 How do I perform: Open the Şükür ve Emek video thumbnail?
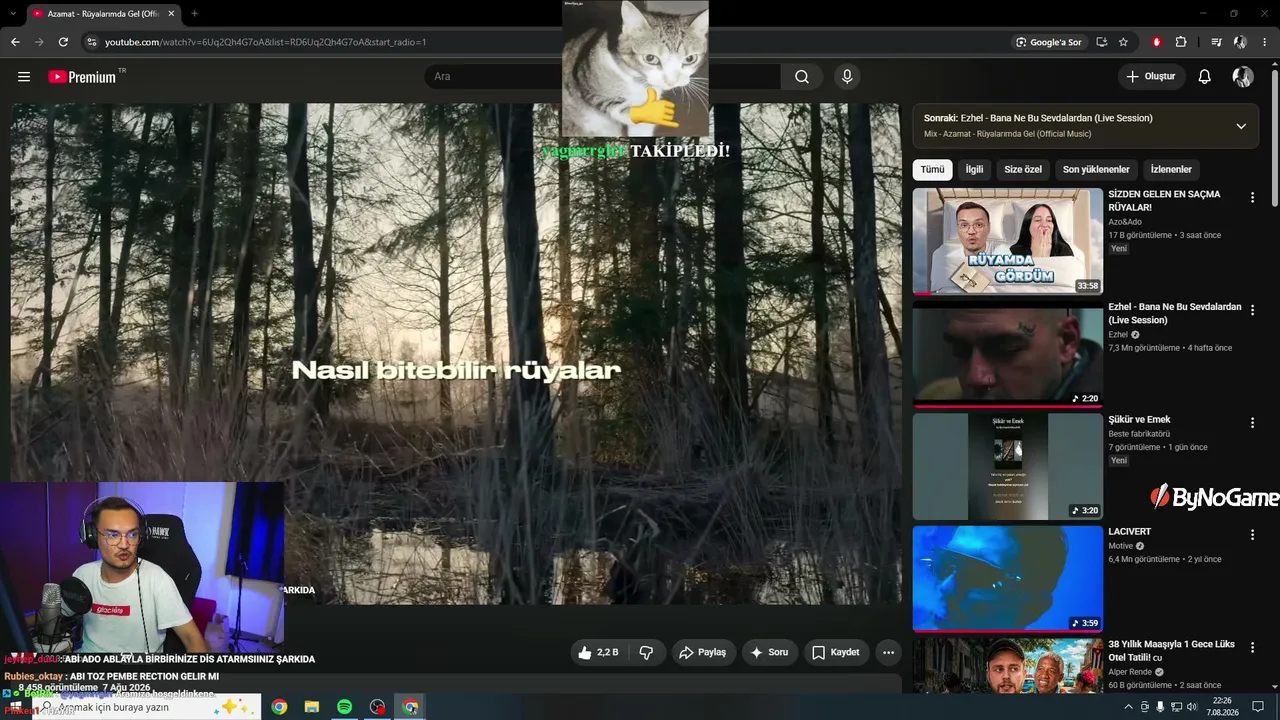(x=1008, y=466)
